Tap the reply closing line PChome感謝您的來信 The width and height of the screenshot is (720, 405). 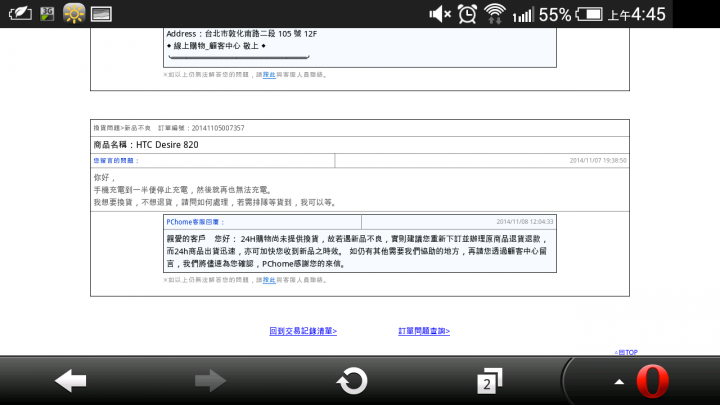pyautogui.click(x=304, y=264)
